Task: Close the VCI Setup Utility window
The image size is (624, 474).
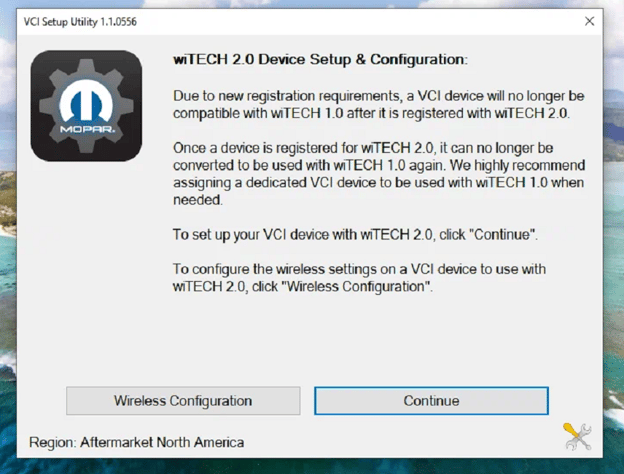Action: coord(589,20)
